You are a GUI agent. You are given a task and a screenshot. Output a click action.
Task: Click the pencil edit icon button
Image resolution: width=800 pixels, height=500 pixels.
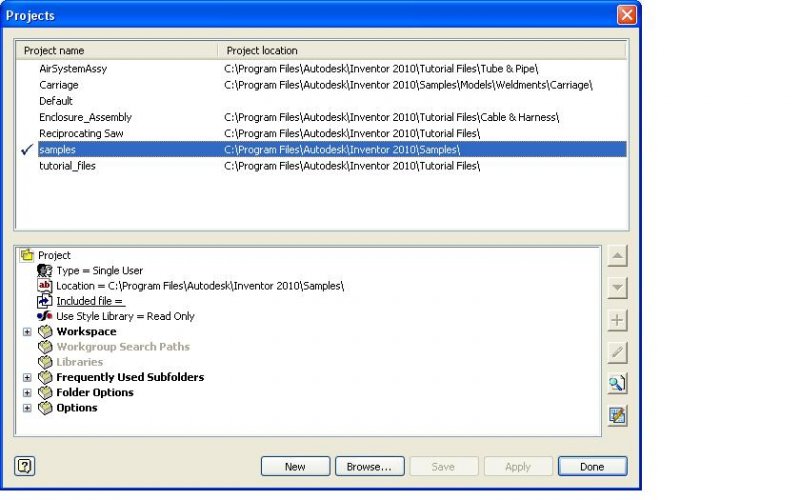[x=617, y=352]
